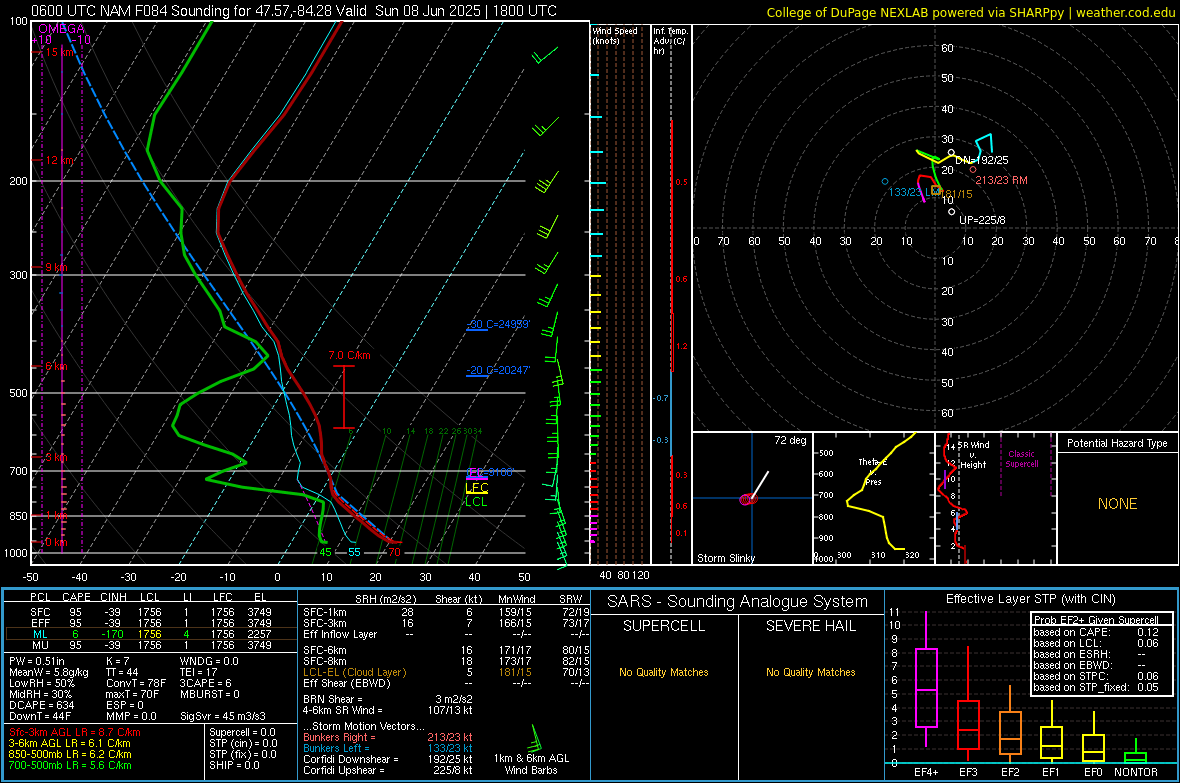Click the -20 C=20247' level label

point(497,370)
